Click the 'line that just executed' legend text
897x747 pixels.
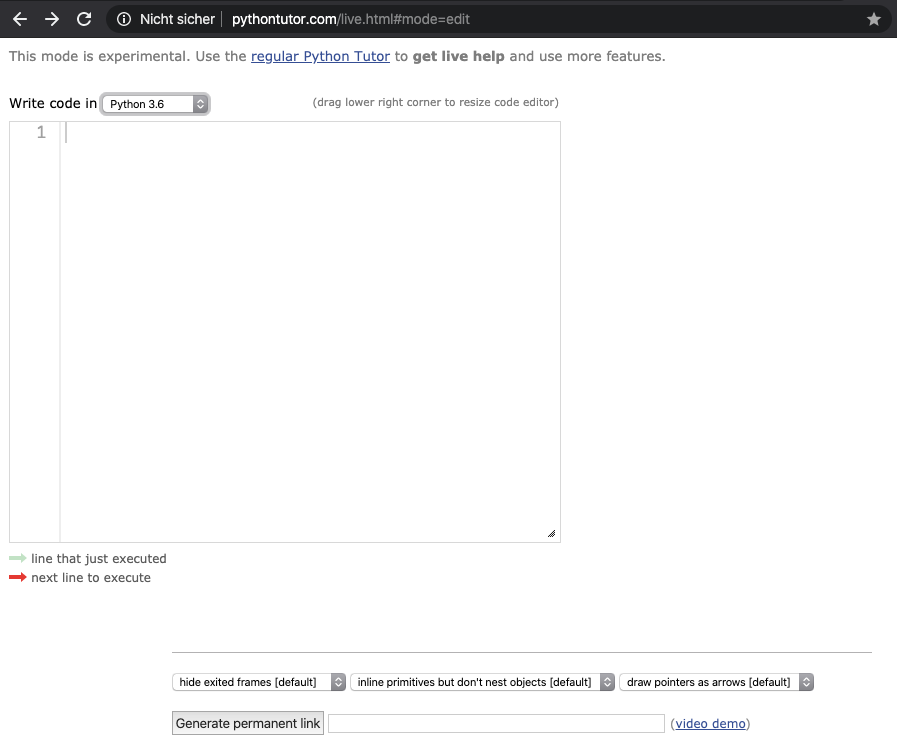(x=99, y=558)
